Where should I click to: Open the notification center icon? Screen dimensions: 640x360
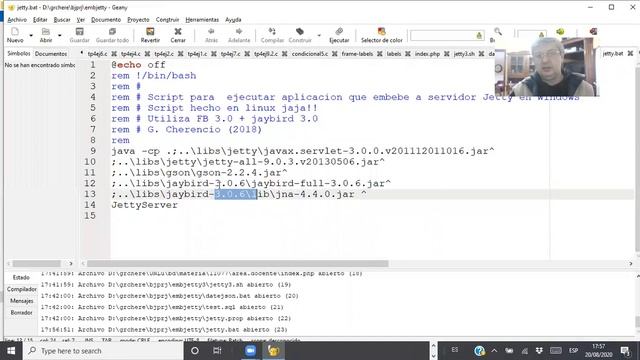(x=625, y=351)
